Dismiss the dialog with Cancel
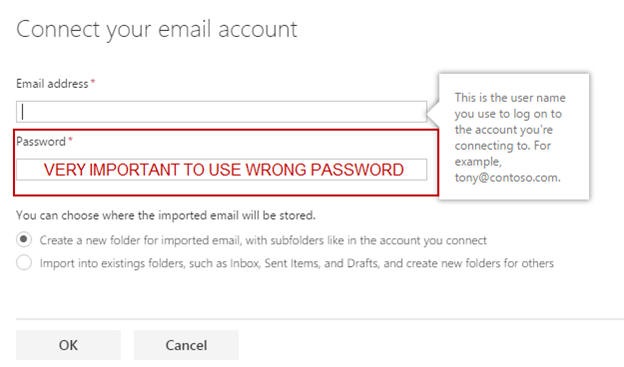Image resolution: width=624 pixels, height=367 pixels. click(x=186, y=345)
